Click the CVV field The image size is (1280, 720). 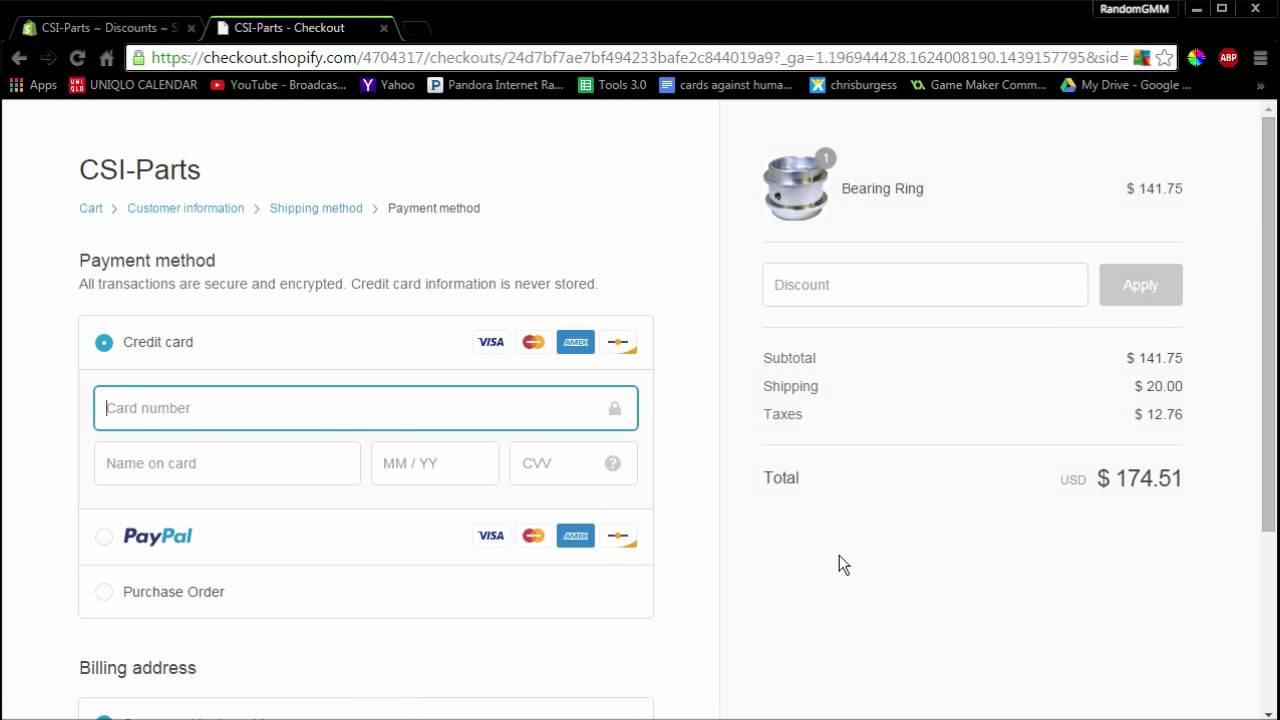click(574, 463)
